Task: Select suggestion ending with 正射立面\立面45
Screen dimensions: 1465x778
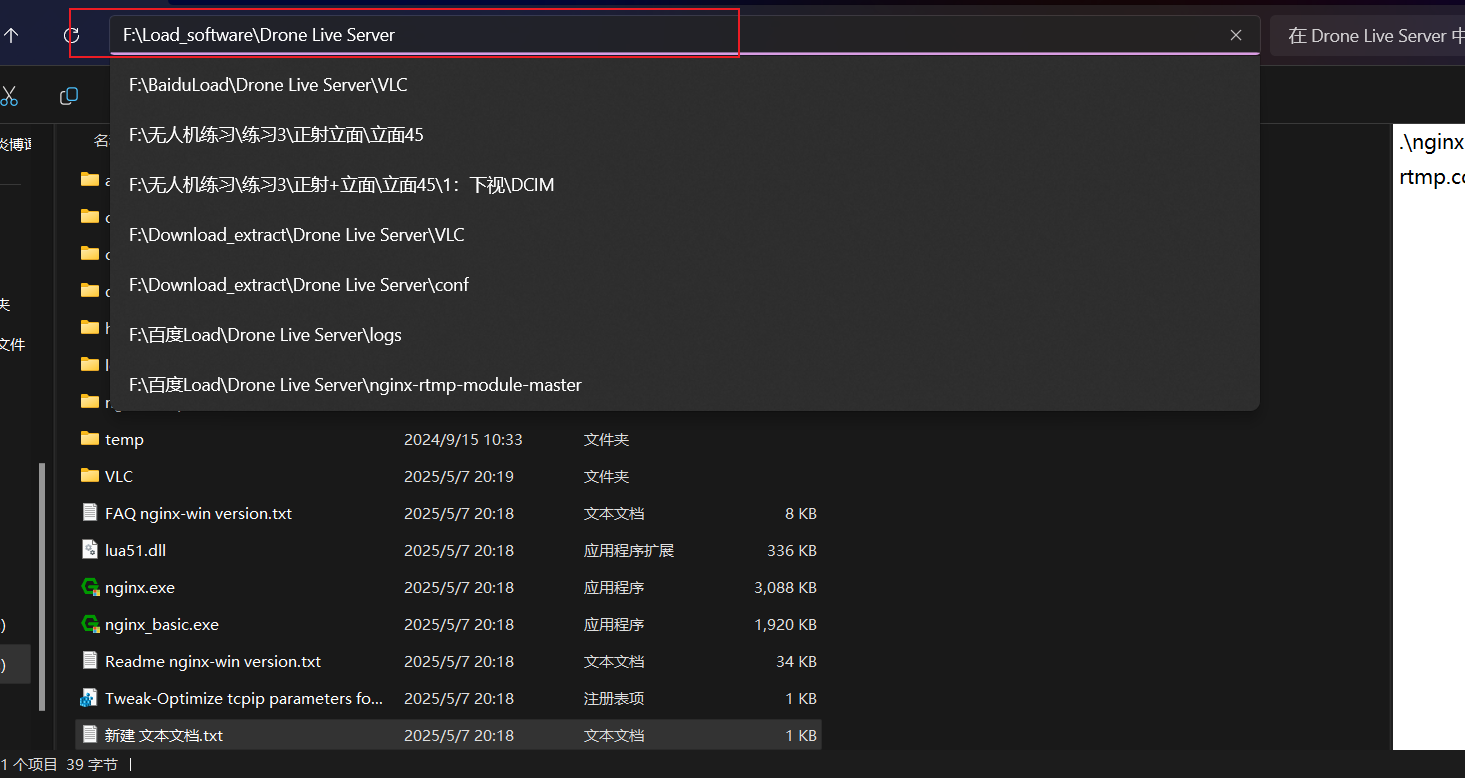Action: point(685,135)
